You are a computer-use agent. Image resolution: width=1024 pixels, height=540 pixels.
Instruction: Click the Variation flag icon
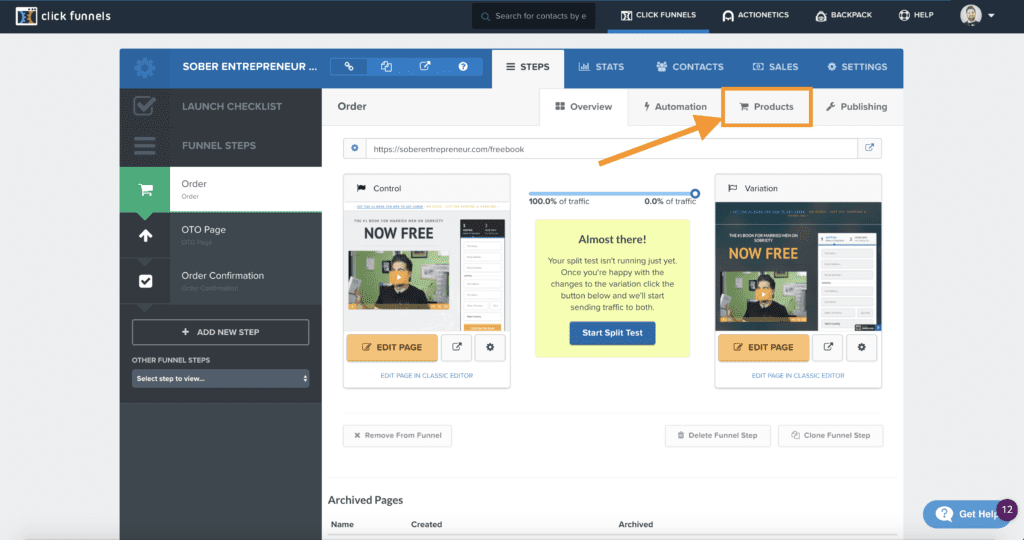point(733,188)
